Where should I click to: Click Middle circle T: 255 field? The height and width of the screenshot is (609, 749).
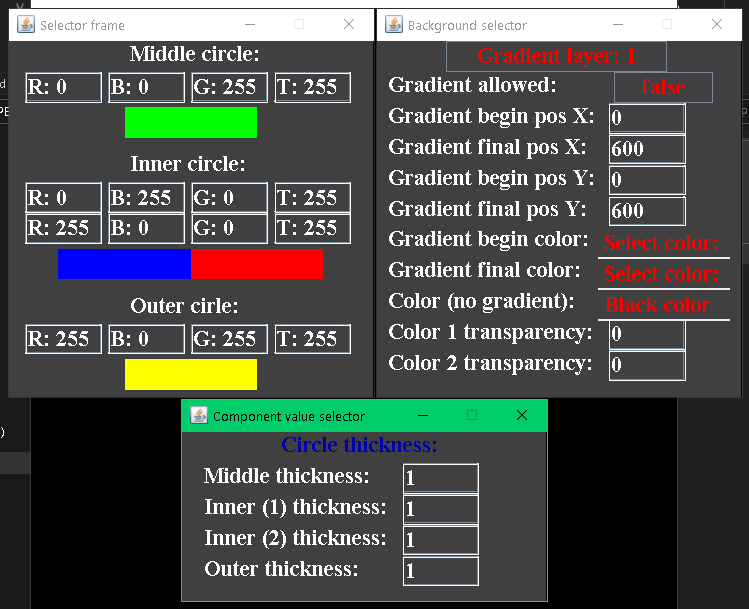(313, 87)
